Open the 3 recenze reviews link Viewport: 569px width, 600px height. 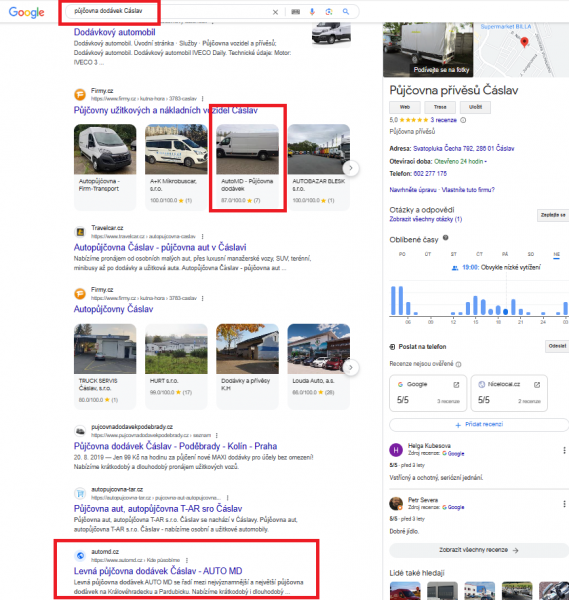point(443,120)
